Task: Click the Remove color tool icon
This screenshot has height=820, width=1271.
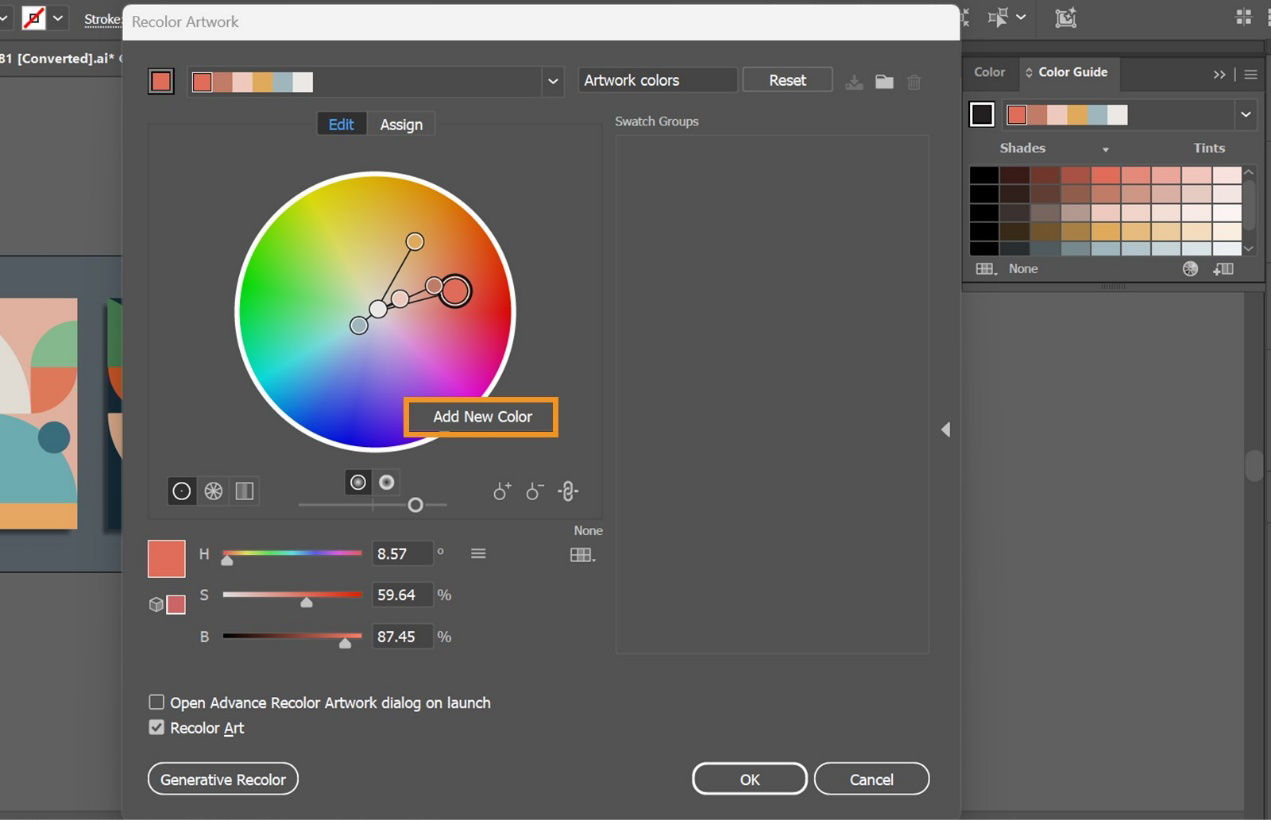Action: click(533, 491)
